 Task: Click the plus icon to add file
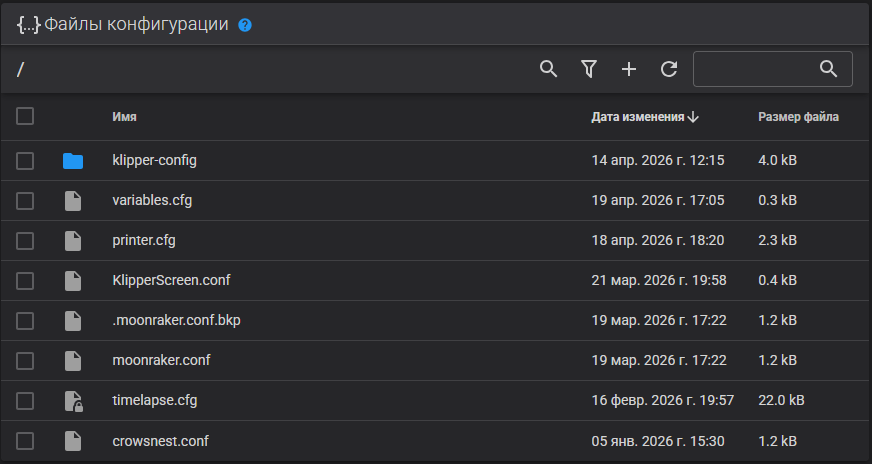tap(629, 69)
